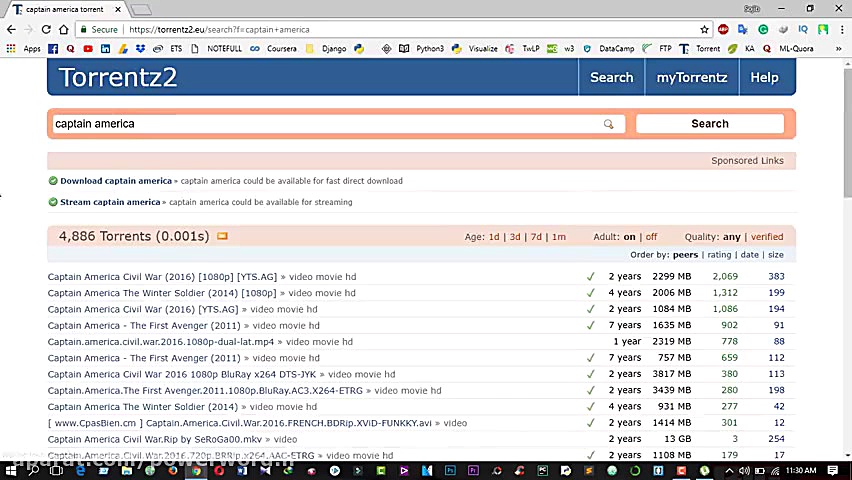Open taskbar search icon
Screen dimensions: 852x480
34,471
